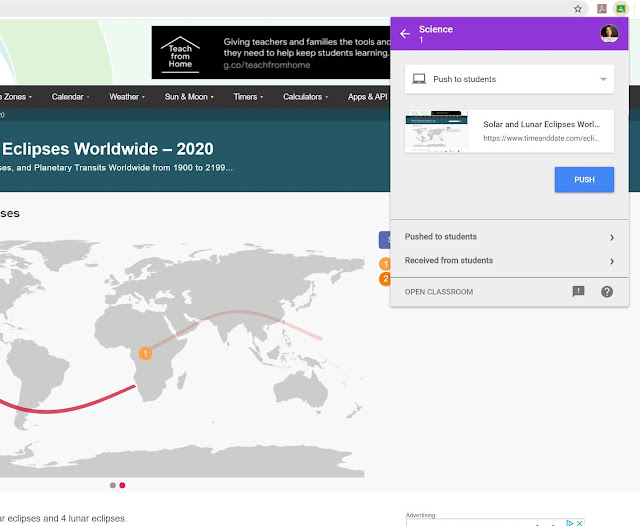Viewport: 640px width, 526px height.
Task: Expand Pushed to students section
Action: pyautogui.click(x=509, y=237)
